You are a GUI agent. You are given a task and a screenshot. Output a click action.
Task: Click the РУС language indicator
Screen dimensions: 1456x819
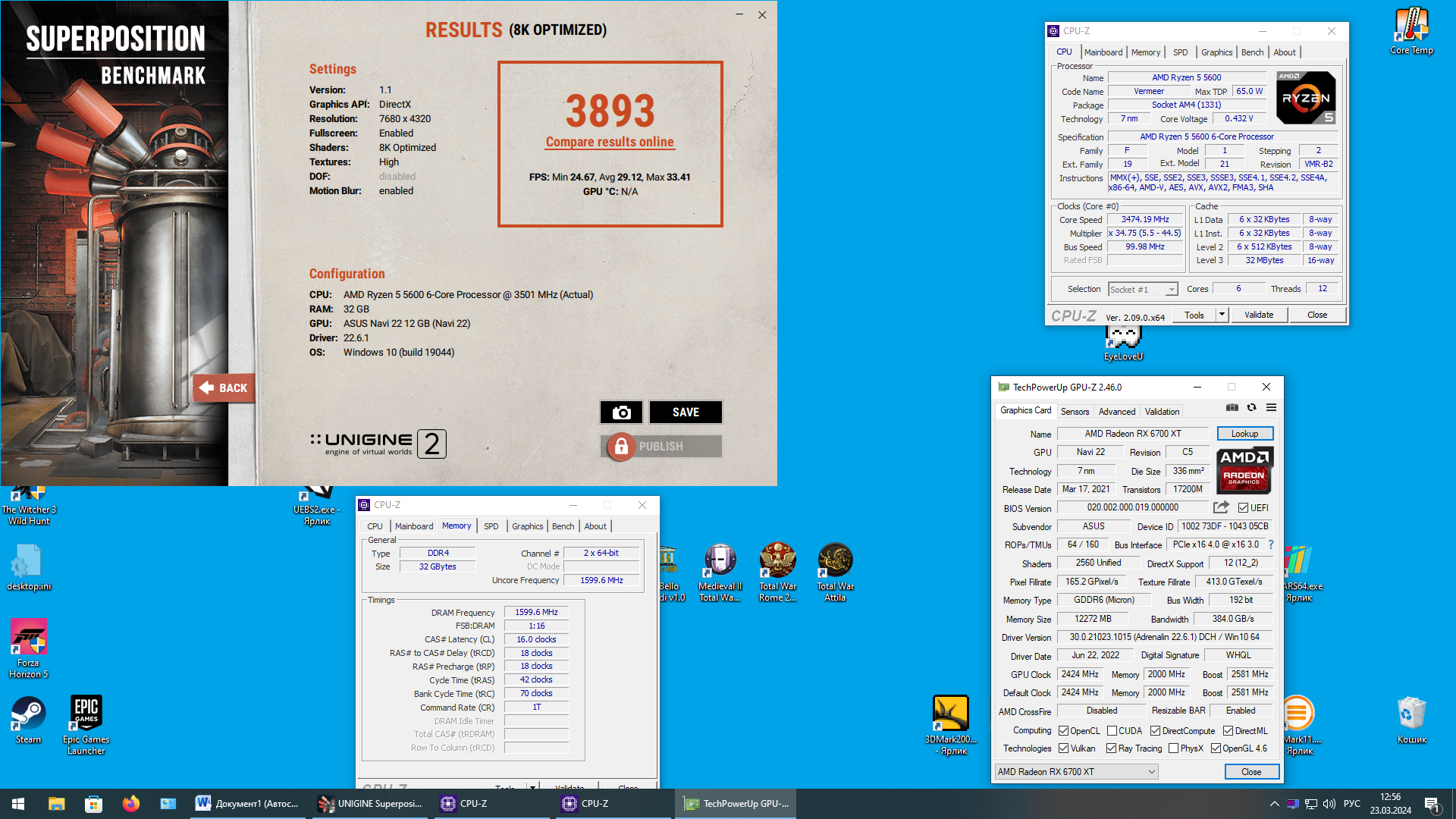[1352, 804]
